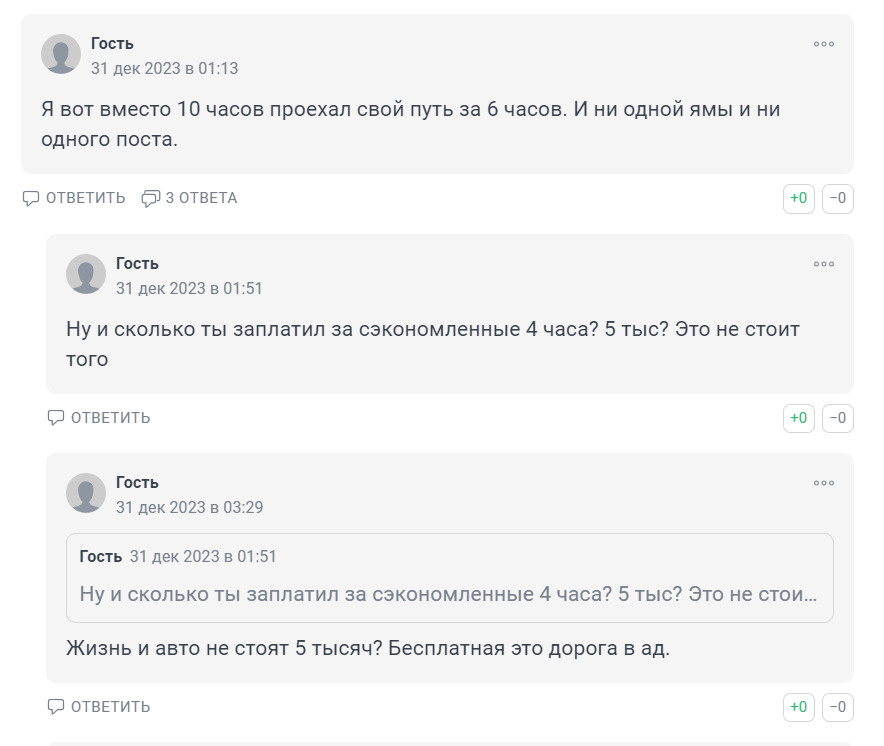The height and width of the screenshot is (746, 884).
Task: Open three-dots menu on 01:13 comment
Action: [x=823, y=44]
